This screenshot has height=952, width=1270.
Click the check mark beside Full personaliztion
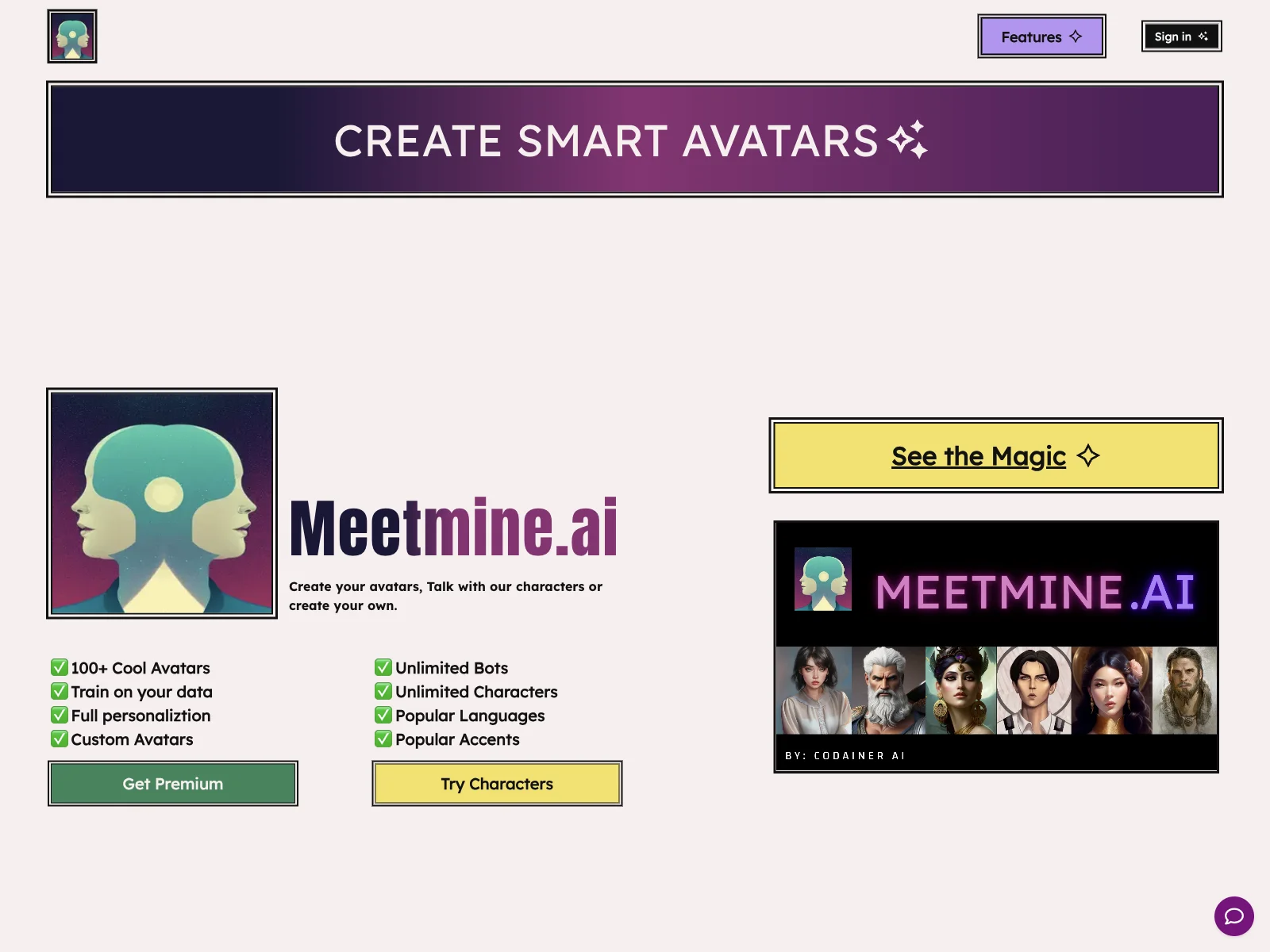pyautogui.click(x=60, y=715)
